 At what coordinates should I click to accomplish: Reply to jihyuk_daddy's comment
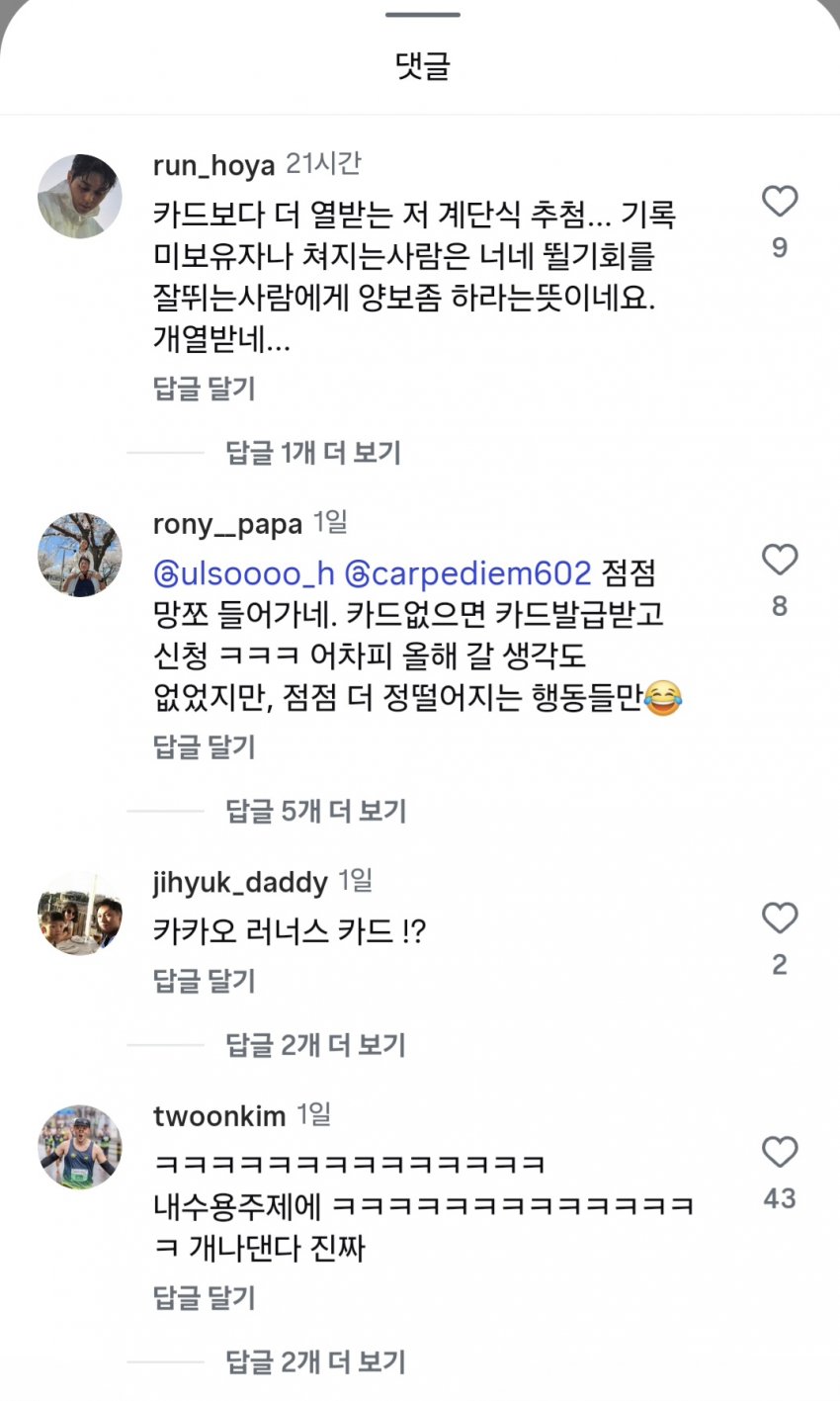click(205, 981)
